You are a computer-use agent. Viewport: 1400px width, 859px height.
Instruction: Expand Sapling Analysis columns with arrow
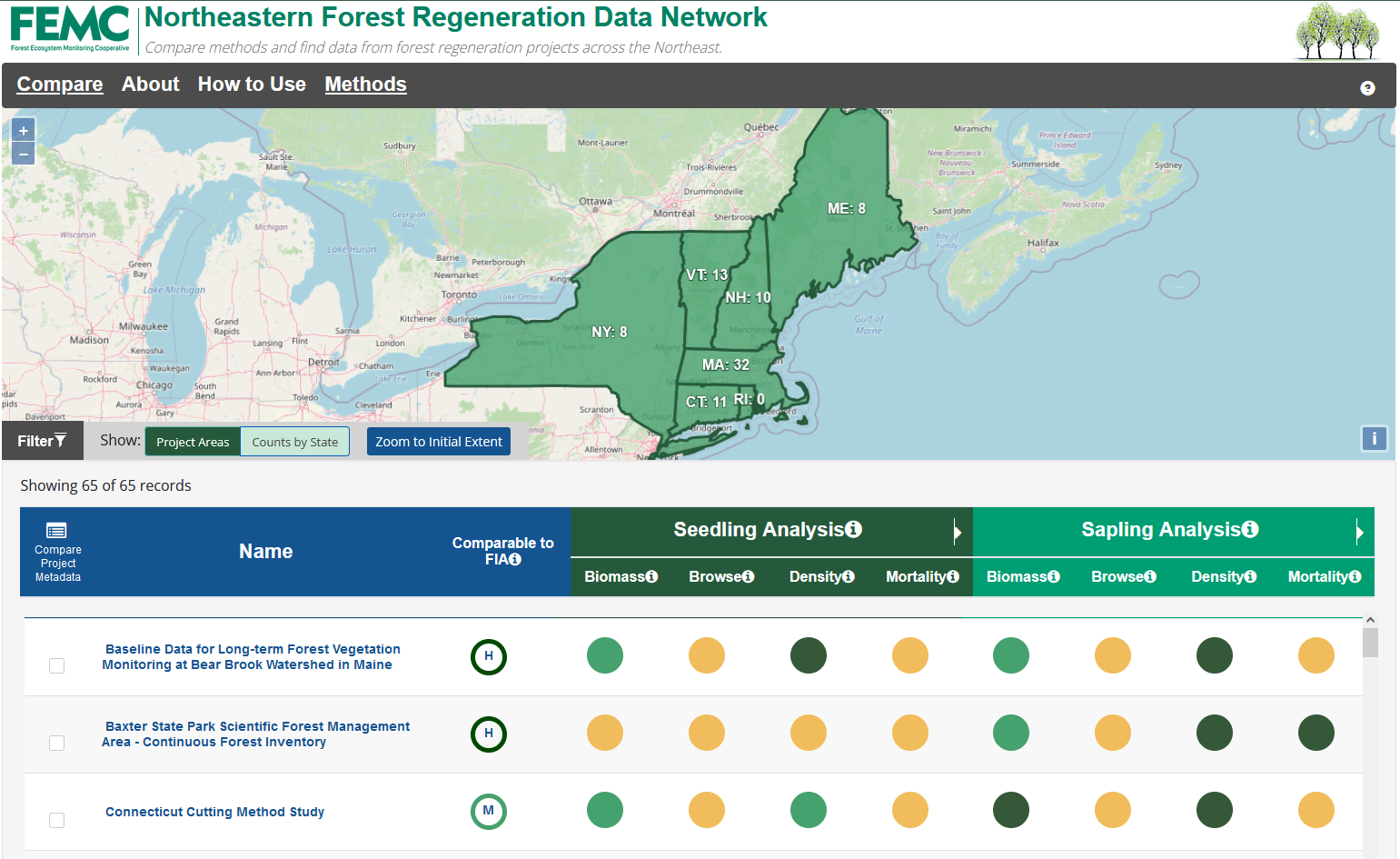[x=1360, y=532]
